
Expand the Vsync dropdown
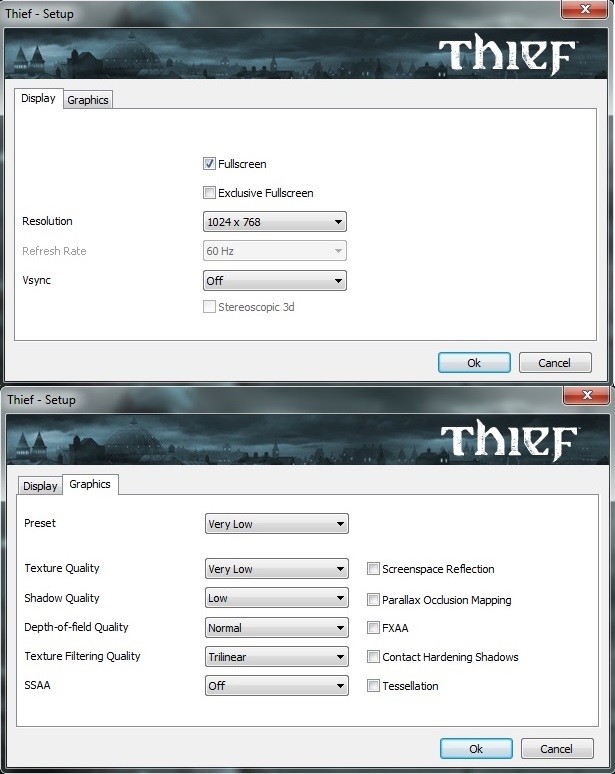[274, 280]
